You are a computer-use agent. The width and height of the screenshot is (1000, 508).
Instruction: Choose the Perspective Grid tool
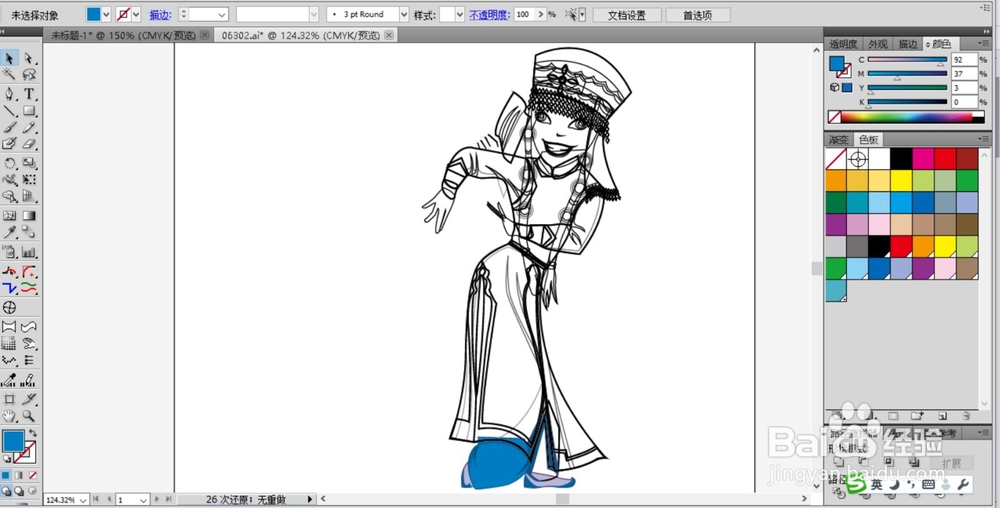coord(29,196)
